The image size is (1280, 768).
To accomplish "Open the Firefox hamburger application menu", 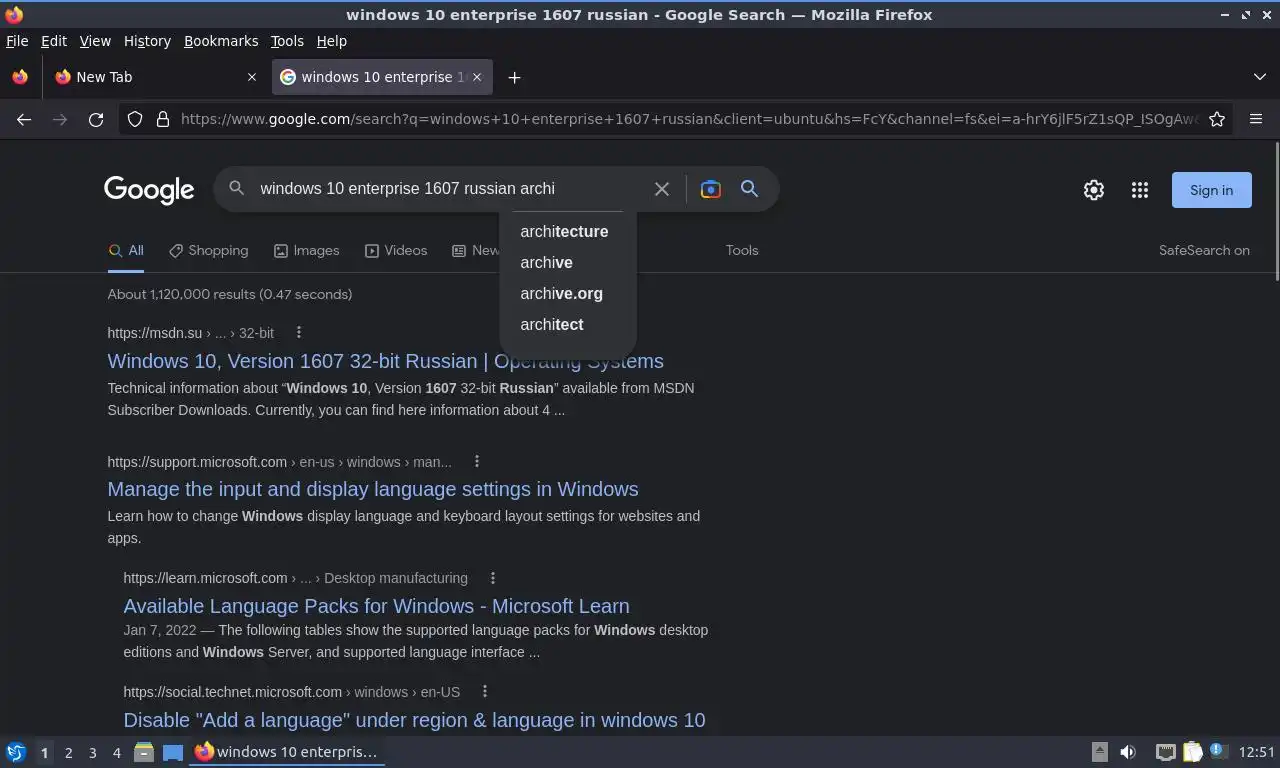I will (1256, 119).
